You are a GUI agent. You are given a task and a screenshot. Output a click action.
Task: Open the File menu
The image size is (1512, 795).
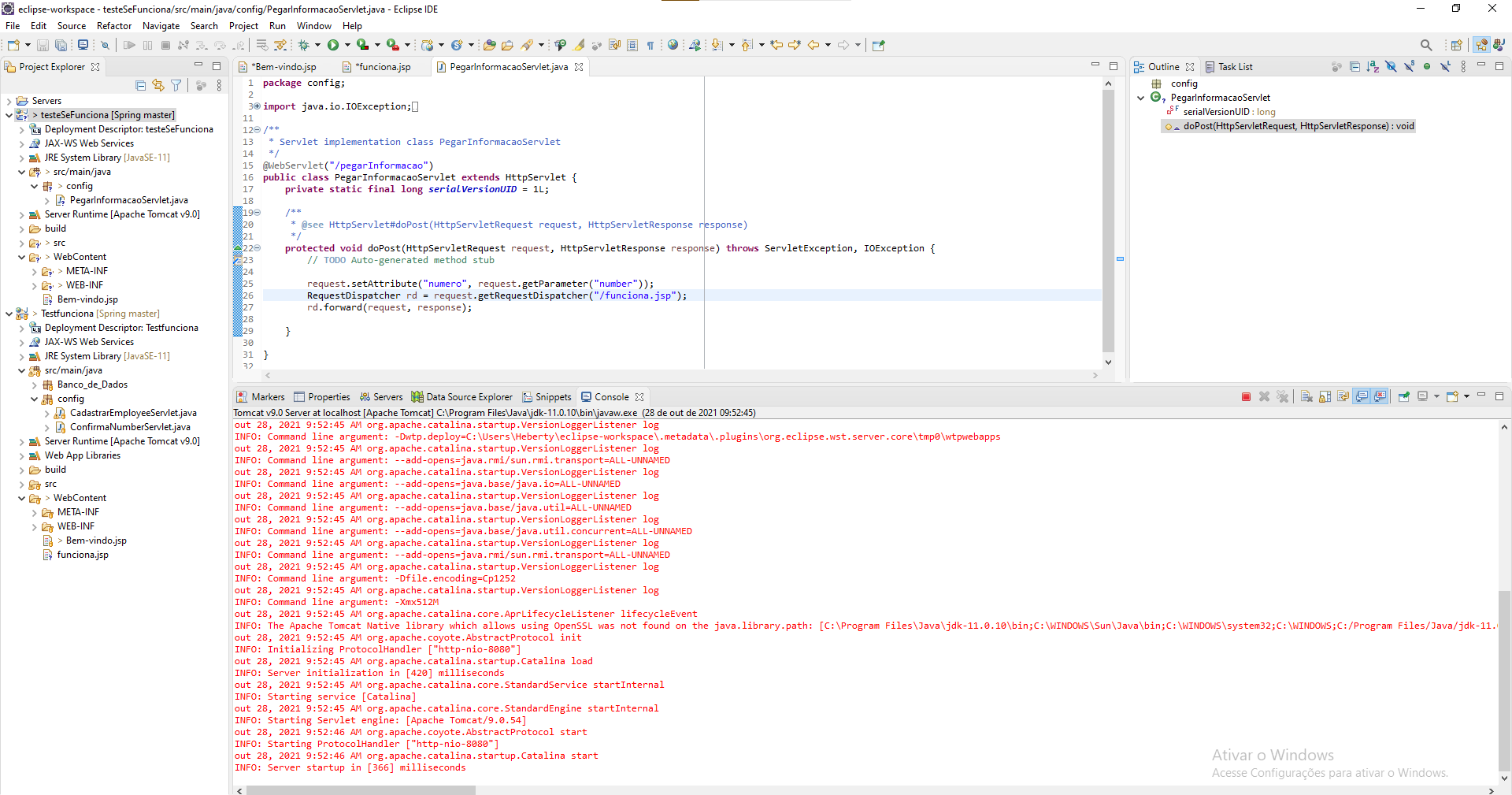13,26
